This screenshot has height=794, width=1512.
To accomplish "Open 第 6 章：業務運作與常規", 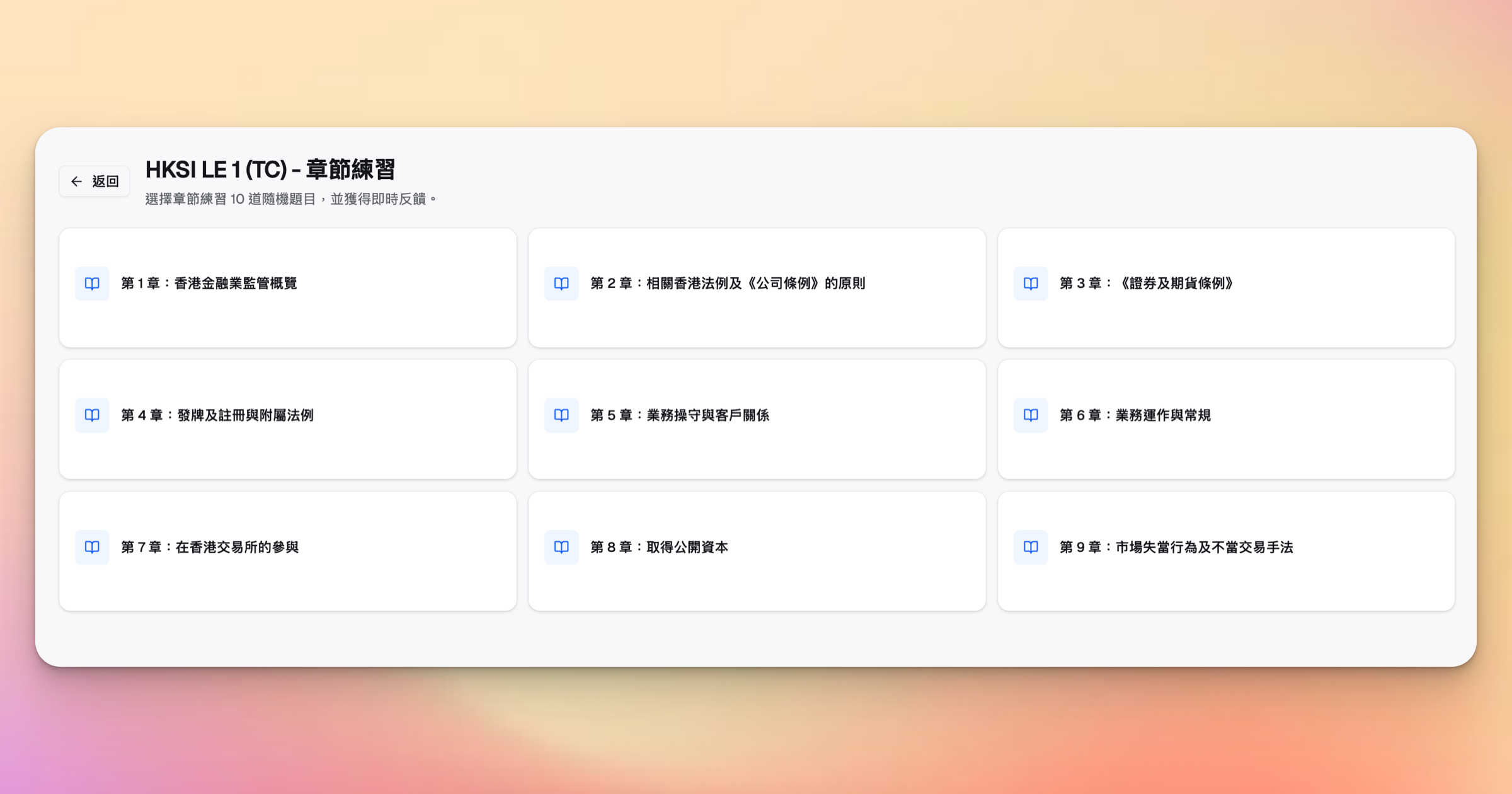I will (1227, 420).
